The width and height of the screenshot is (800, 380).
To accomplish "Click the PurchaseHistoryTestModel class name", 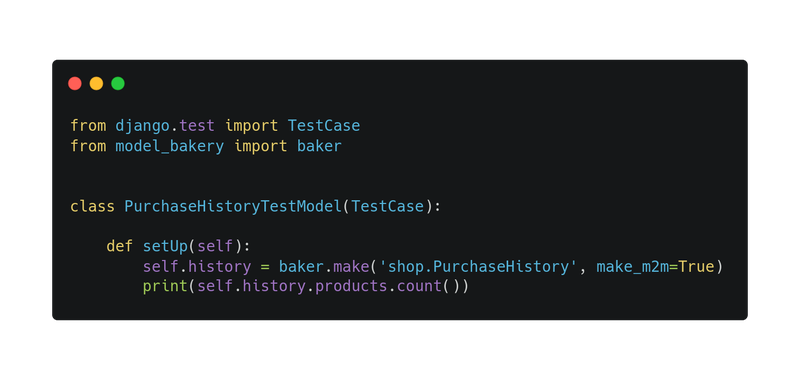I will (233, 207).
